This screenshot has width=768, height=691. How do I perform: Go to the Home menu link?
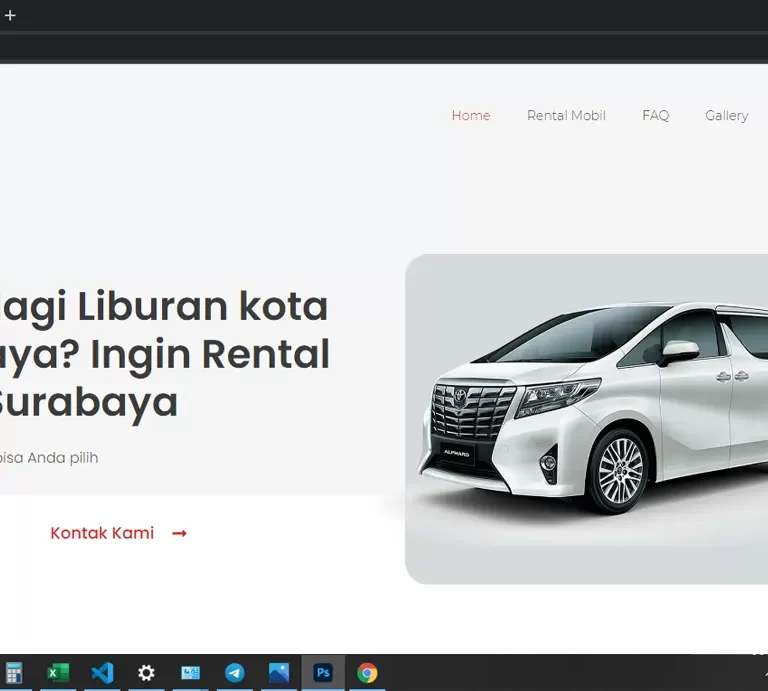tap(471, 116)
